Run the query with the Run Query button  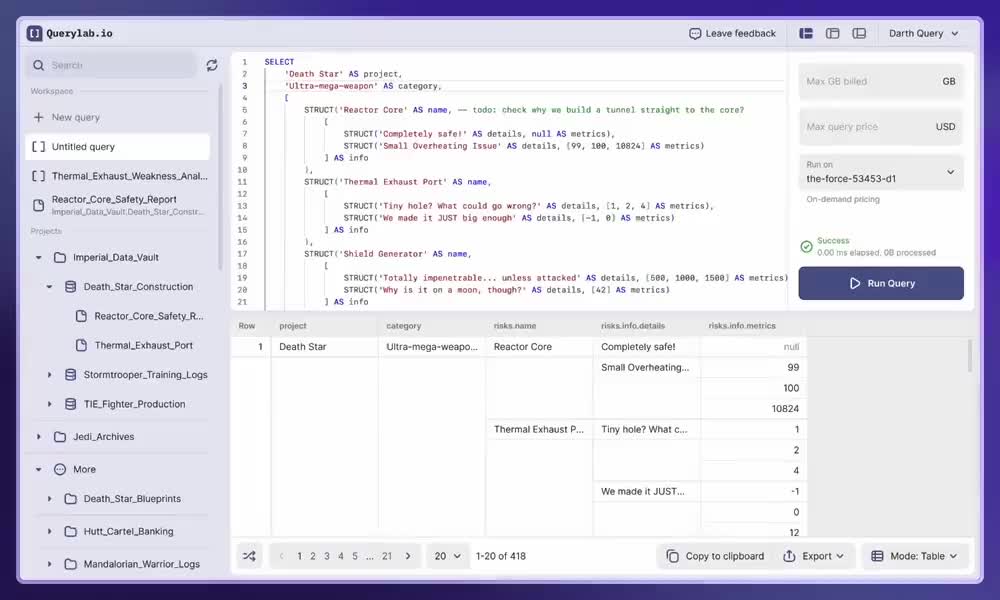point(880,283)
